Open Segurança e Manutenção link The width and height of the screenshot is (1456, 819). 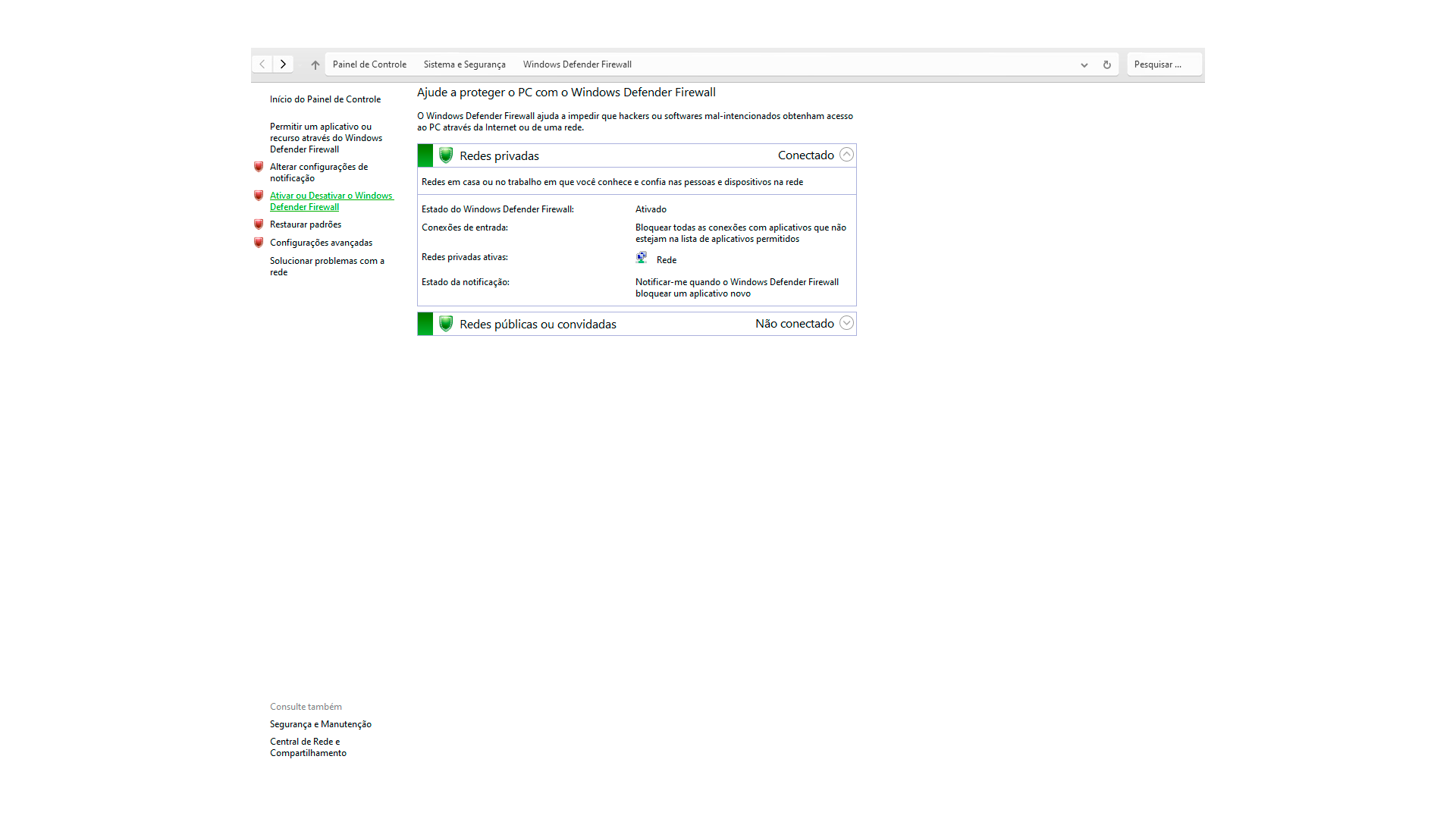coord(321,724)
